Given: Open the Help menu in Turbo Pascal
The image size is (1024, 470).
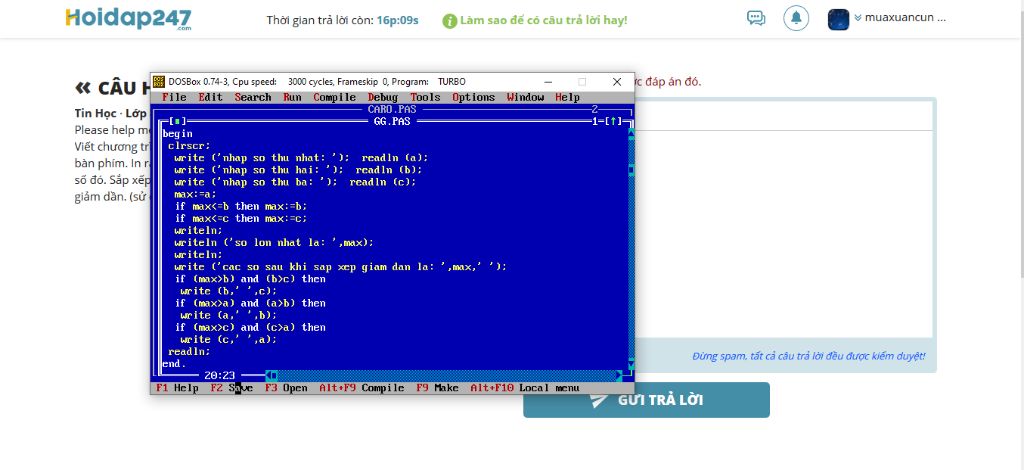Looking at the screenshot, I should (568, 97).
